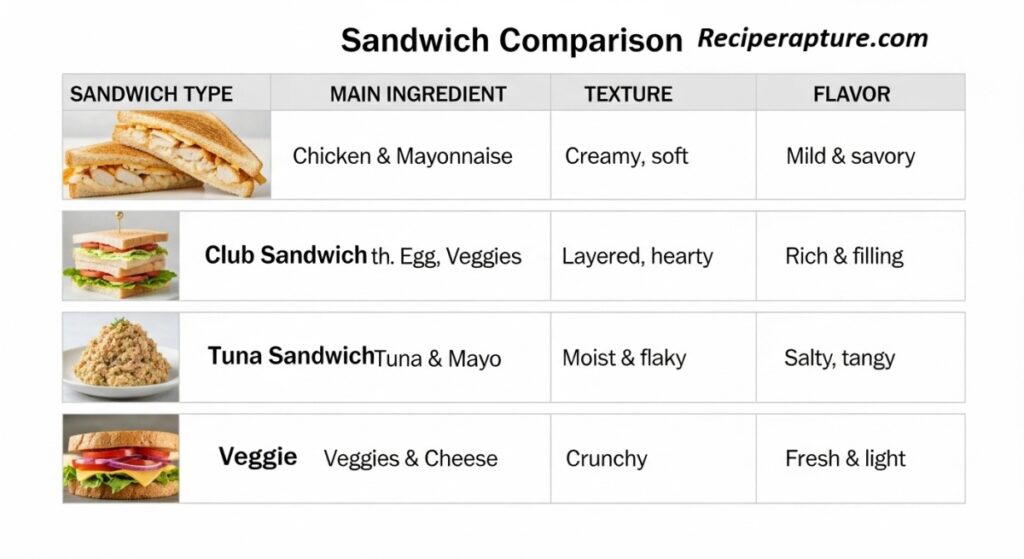
Task: Open the Reciperapture.com link
Action: (x=812, y=39)
